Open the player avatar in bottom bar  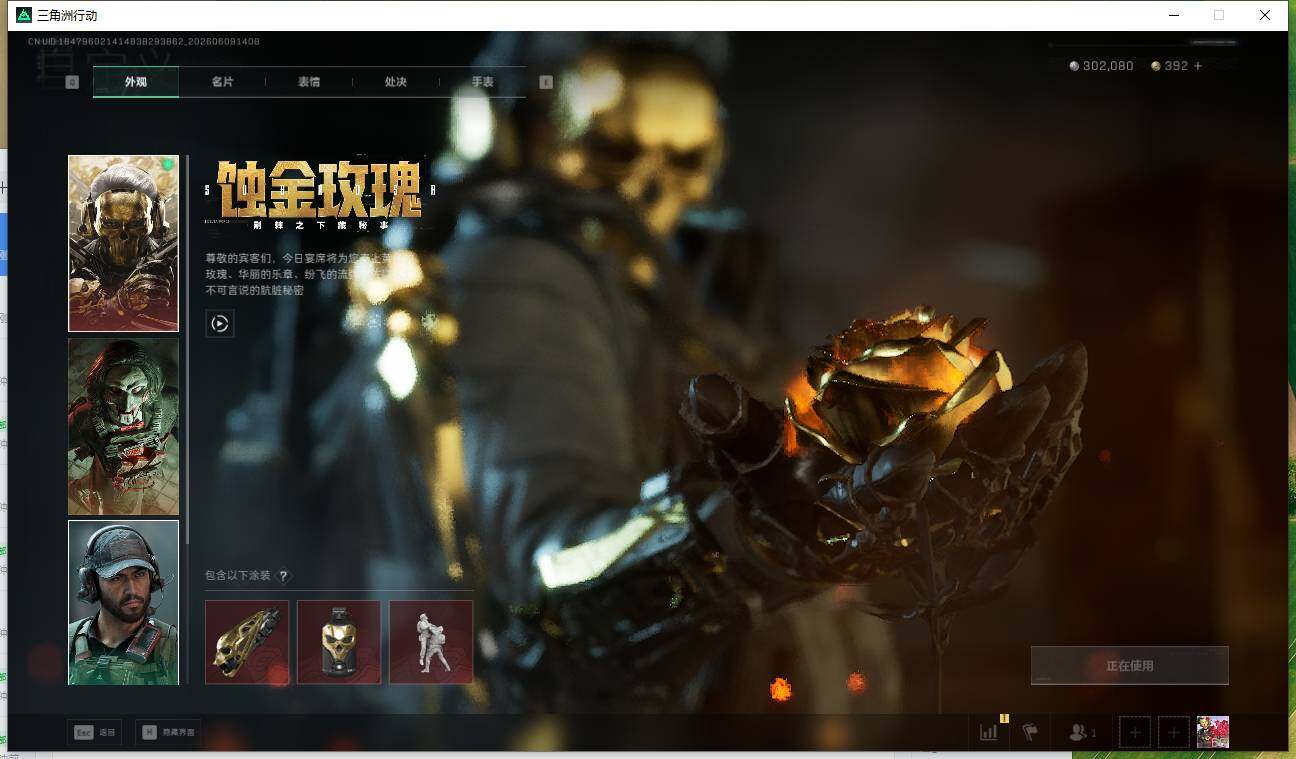click(1213, 732)
